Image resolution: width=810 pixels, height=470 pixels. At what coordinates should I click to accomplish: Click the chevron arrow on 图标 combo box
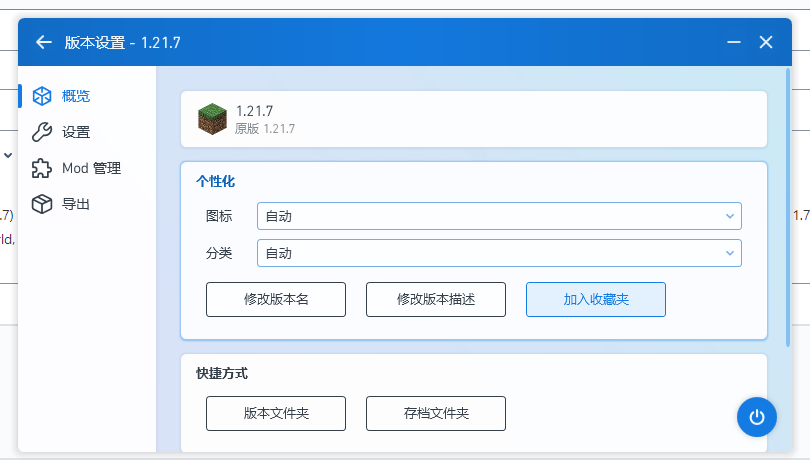coord(729,216)
